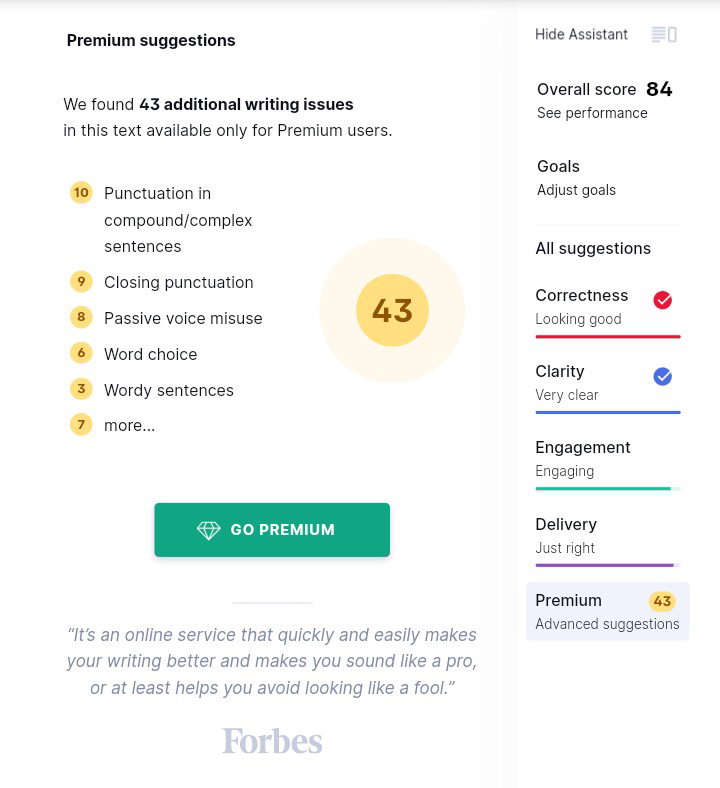Click the diamond icon on Go Premium
This screenshot has height=788, width=720.
(x=209, y=530)
